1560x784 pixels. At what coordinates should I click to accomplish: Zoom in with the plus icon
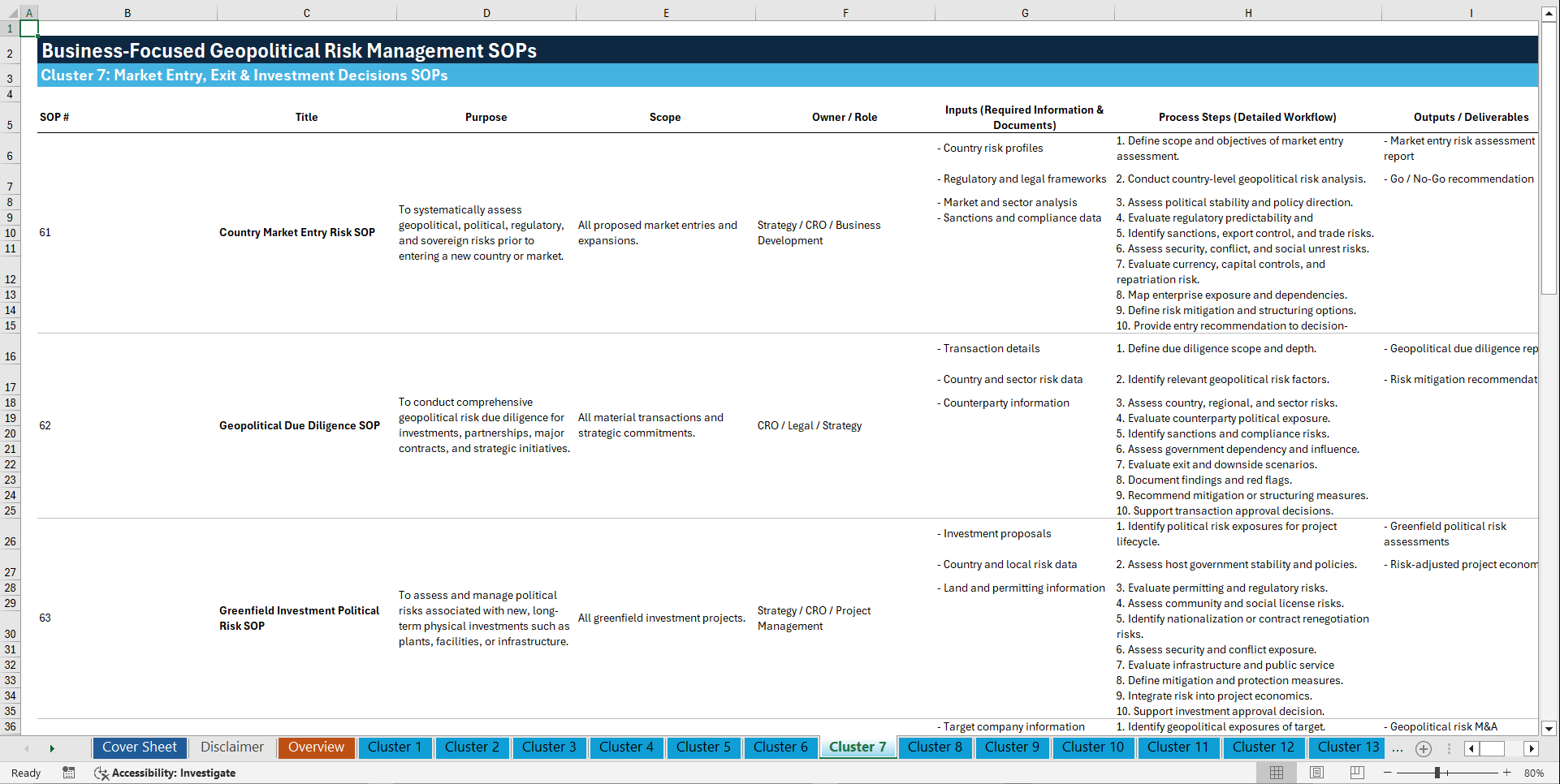click(x=1508, y=772)
